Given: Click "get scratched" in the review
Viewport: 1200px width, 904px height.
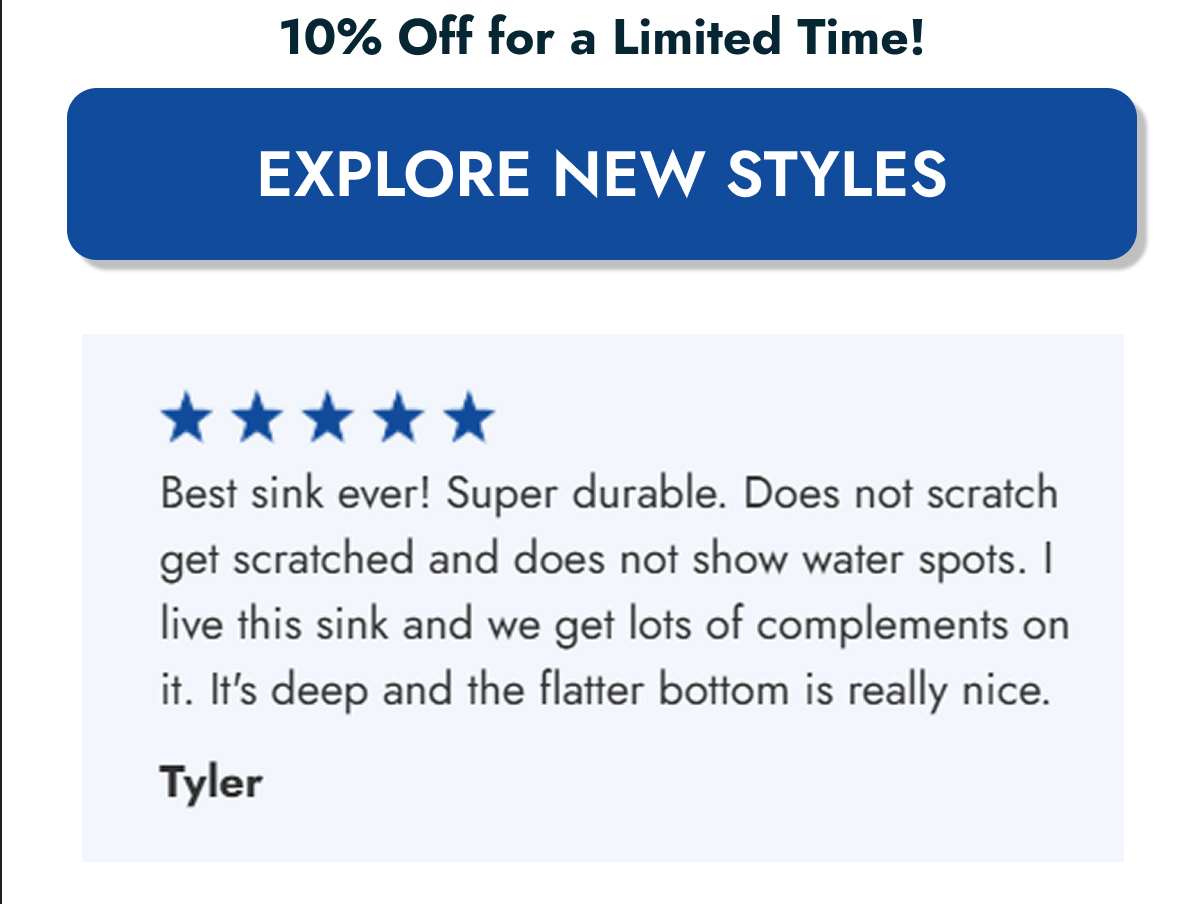Looking at the screenshot, I should [286, 560].
